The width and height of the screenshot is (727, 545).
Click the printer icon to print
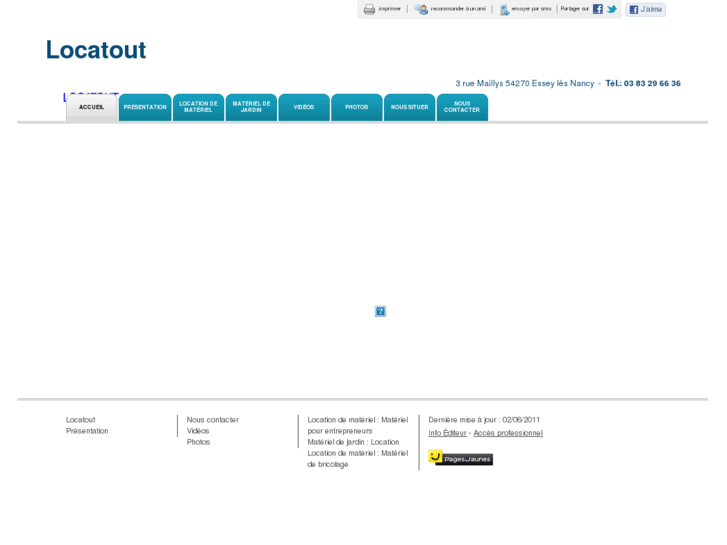[x=369, y=9]
